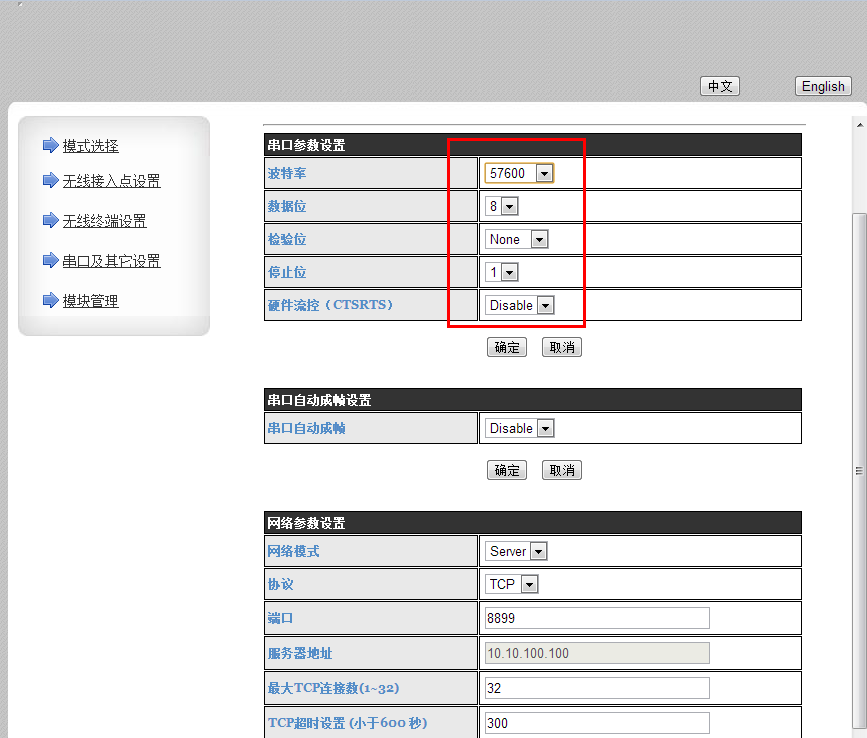This screenshot has height=738, width=867.
Task: Expand the 检验位 None dropdown
Action: point(517,239)
